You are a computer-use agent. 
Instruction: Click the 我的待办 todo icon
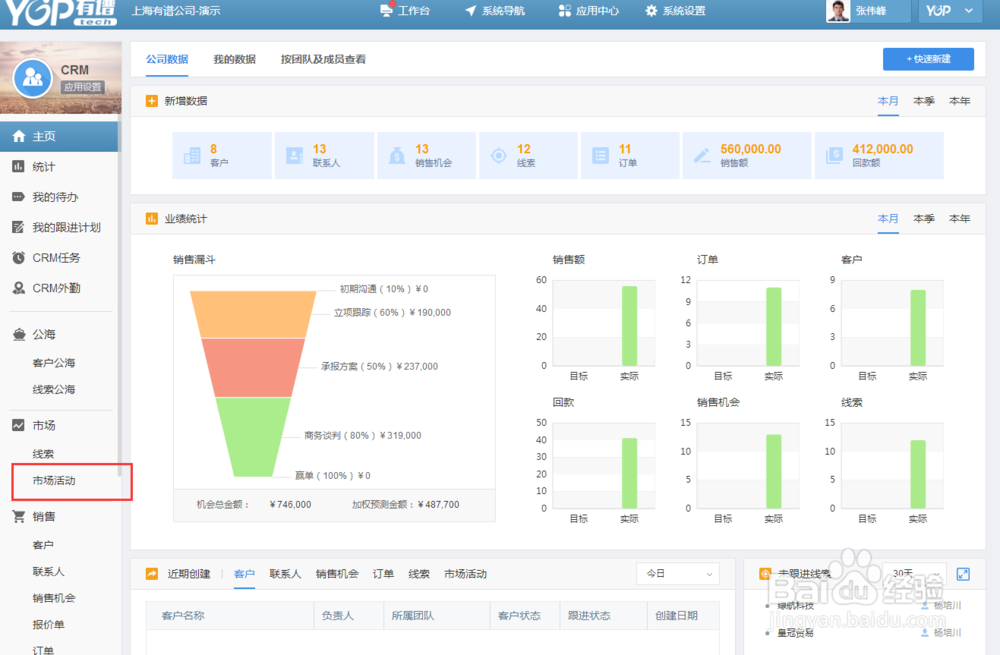[18, 197]
